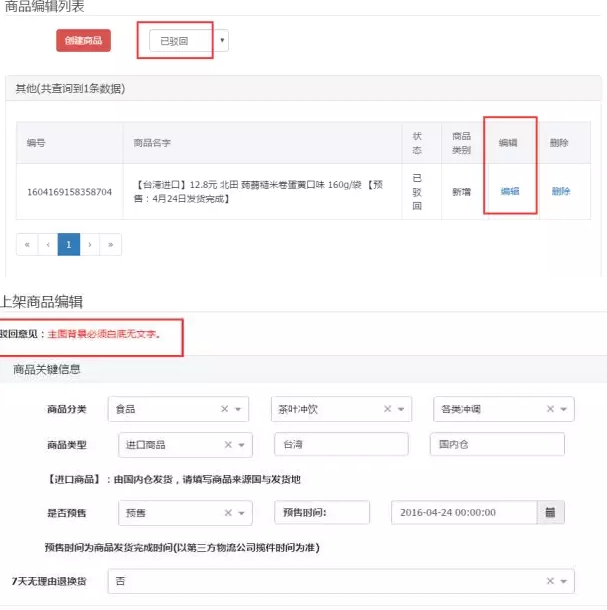The width and height of the screenshot is (607, 610).
Task: Clear the 茶叶冲饮 subcategory selection
Action: coord(387,409)
